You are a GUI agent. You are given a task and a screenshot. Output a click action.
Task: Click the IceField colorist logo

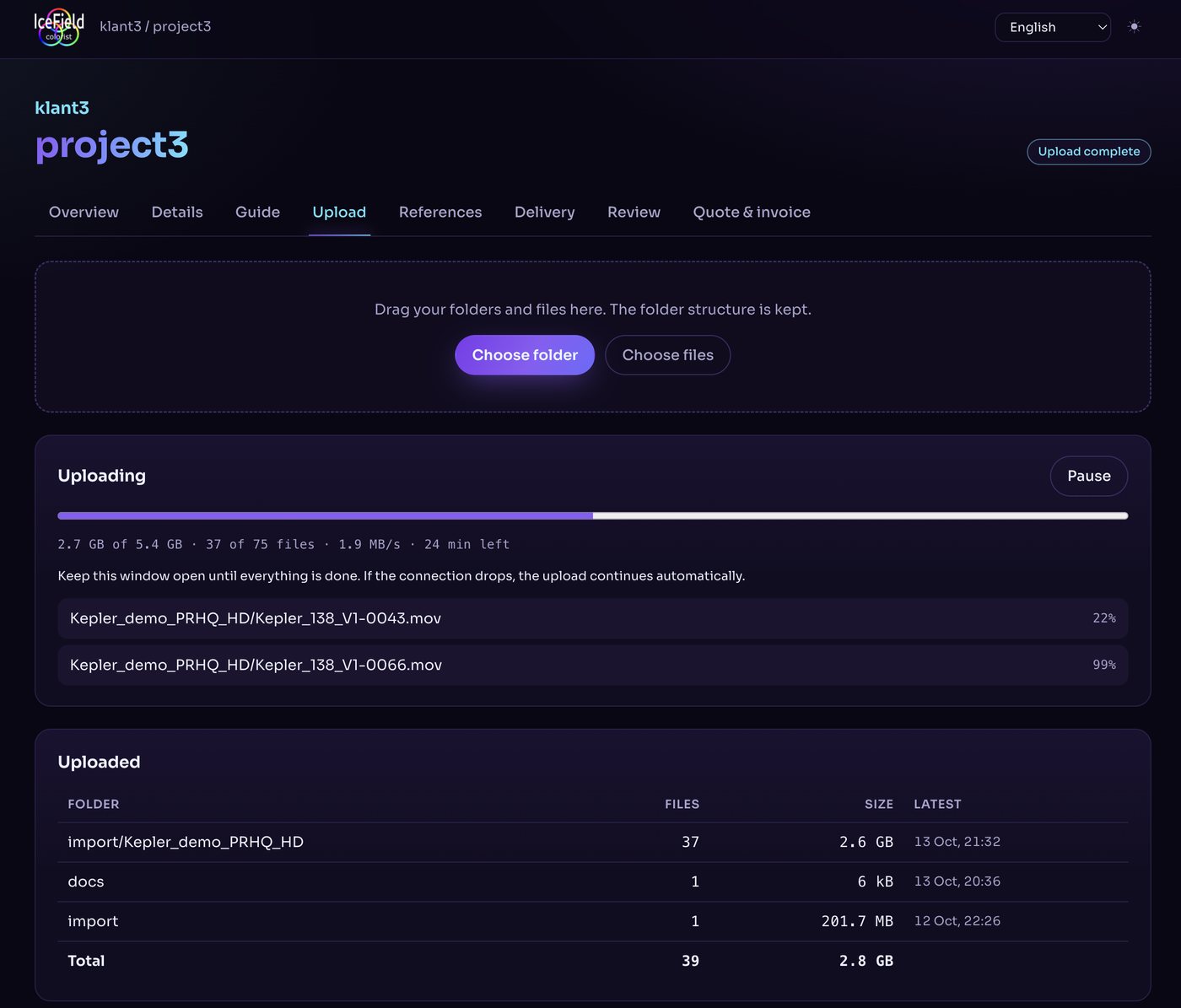(x=59, y=27)
